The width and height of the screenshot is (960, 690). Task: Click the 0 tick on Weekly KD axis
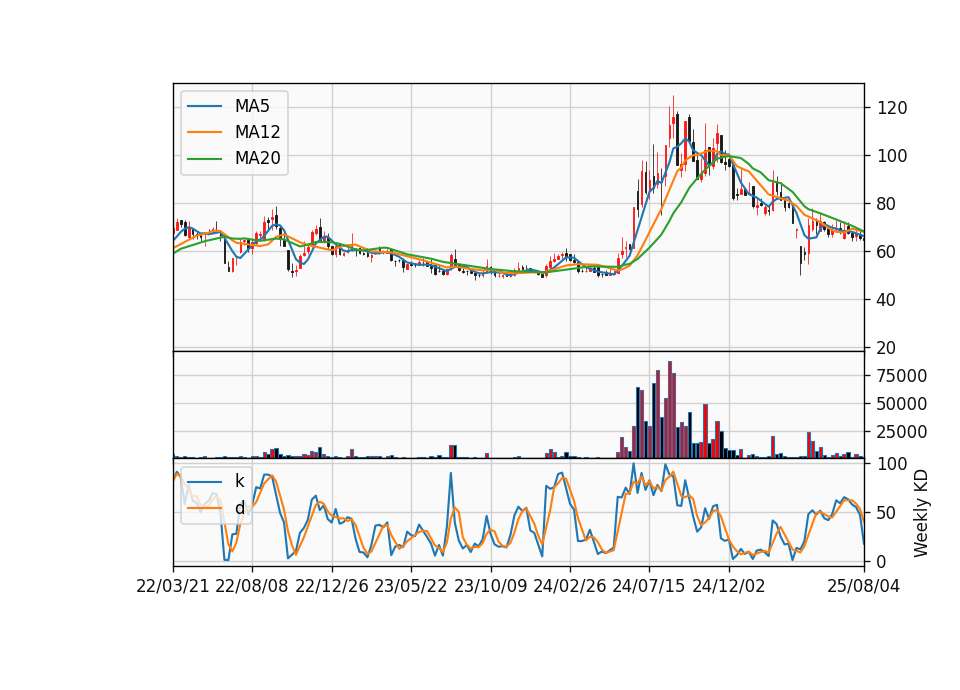tap(882, 561)
